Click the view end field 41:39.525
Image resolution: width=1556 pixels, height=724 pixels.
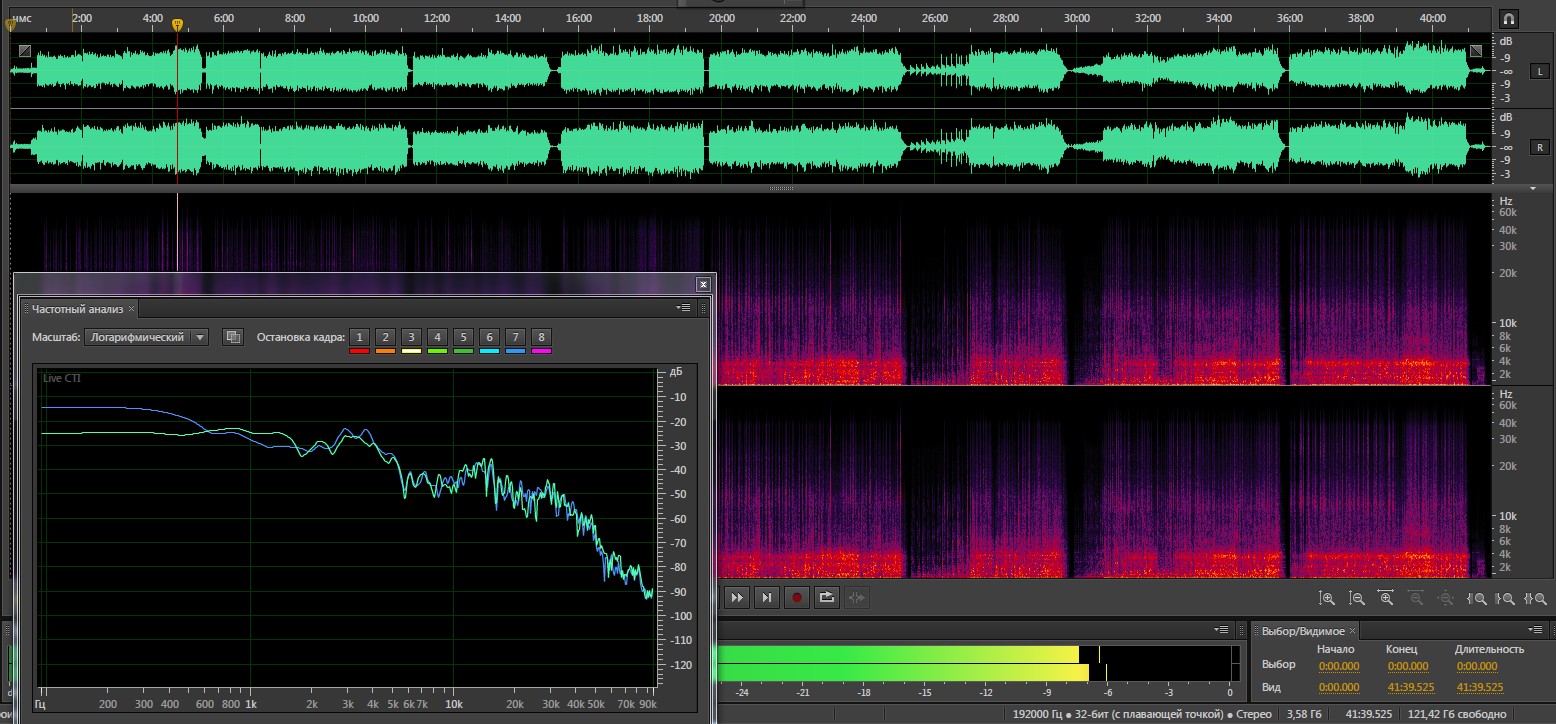coord(1410,687)
